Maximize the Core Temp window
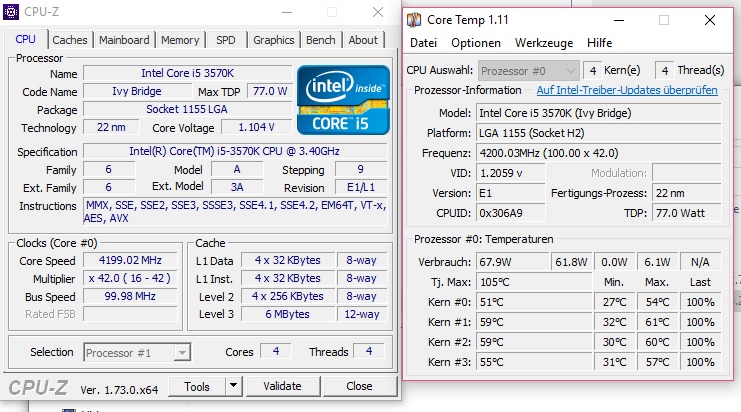The image size is (741, 412). (x=664, y=20)
